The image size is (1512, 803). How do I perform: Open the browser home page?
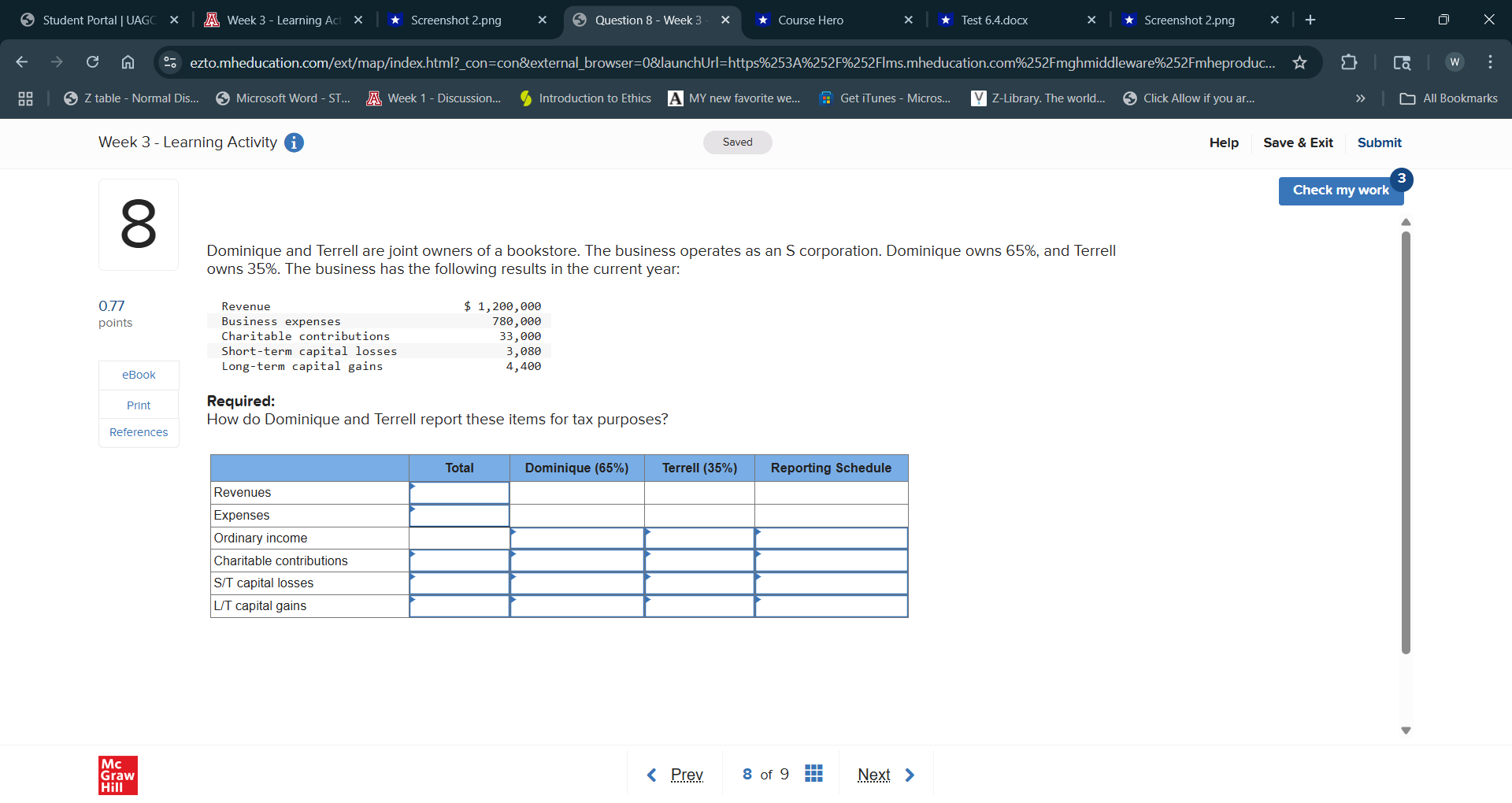click(x=128, y=62)
